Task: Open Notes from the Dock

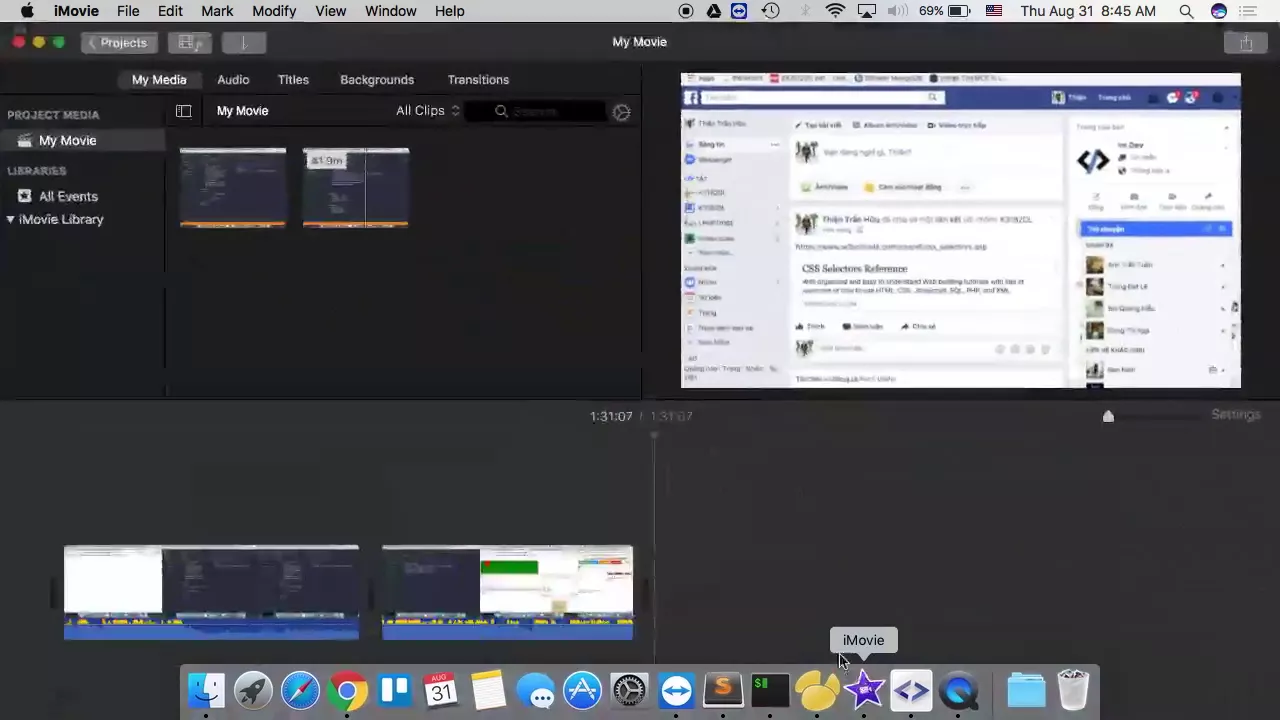Action: pos(488,690)
